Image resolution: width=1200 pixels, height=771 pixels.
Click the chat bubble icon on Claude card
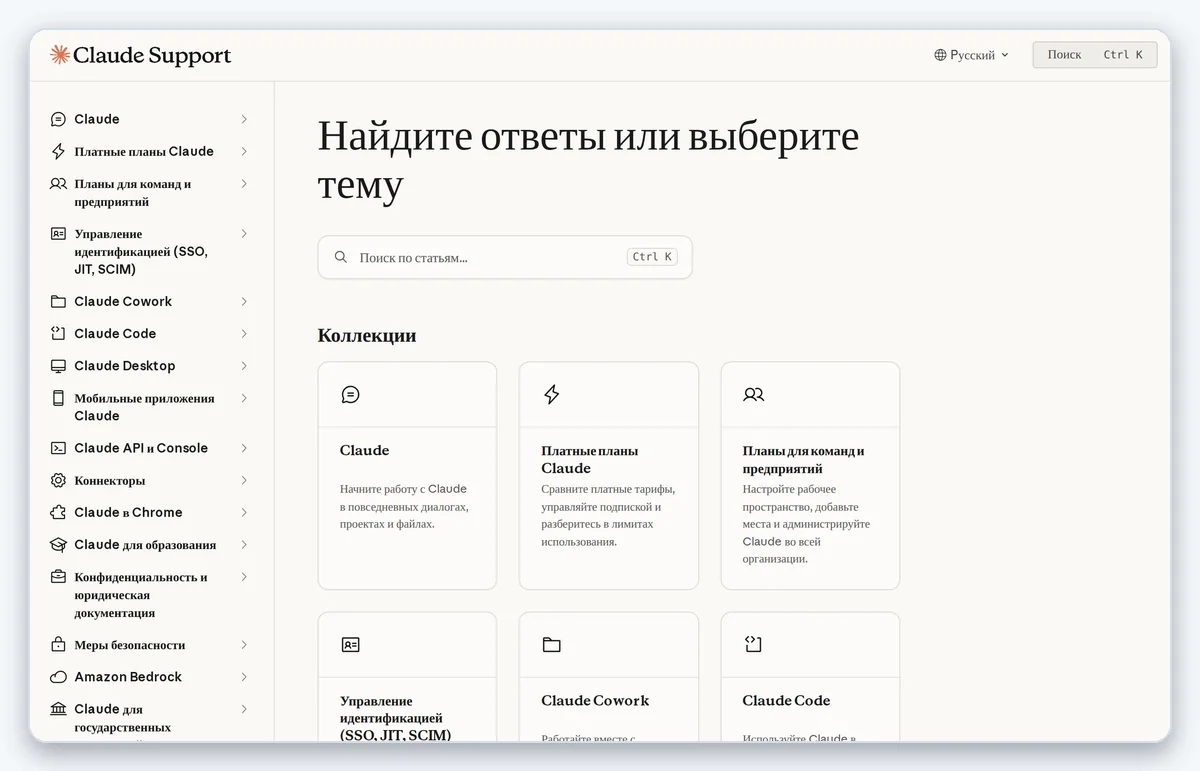coord(350,394)
